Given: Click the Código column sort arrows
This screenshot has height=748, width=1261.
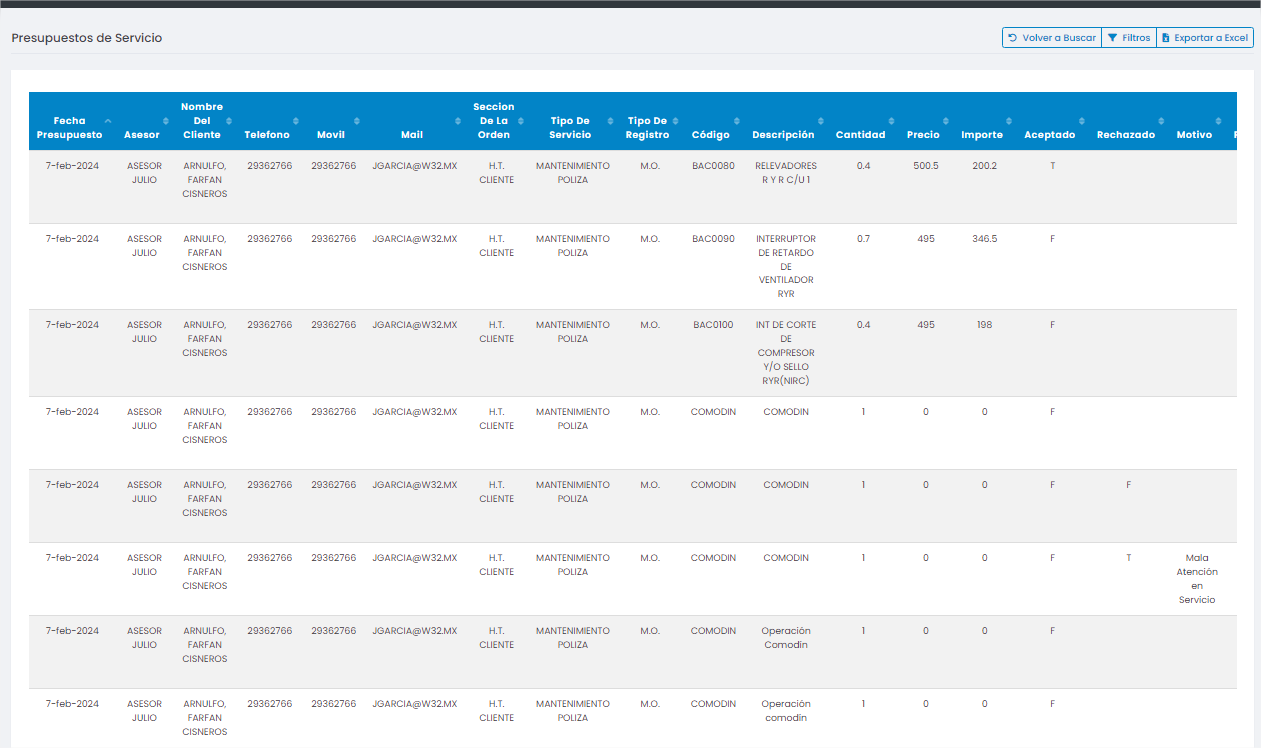Looking at the screenshot, I should [737, 121].
